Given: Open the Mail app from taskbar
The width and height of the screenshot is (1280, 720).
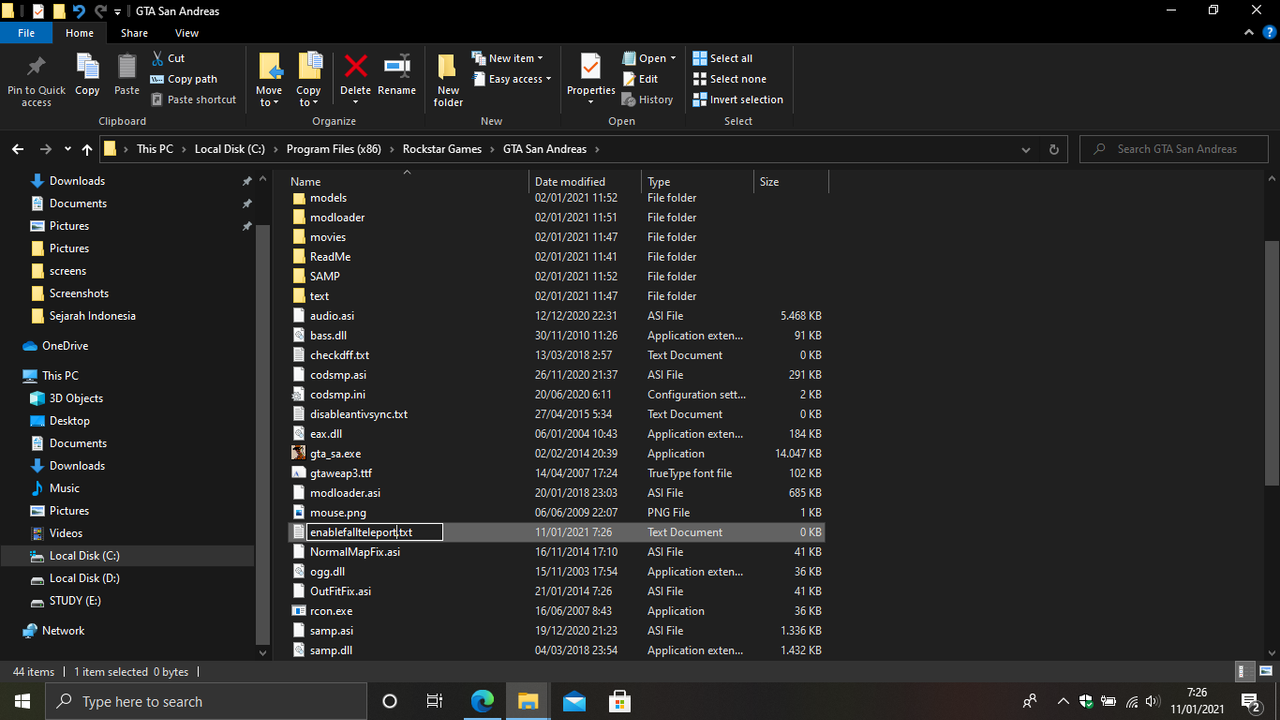Looking at the screenshot, I should coord(574,701).
